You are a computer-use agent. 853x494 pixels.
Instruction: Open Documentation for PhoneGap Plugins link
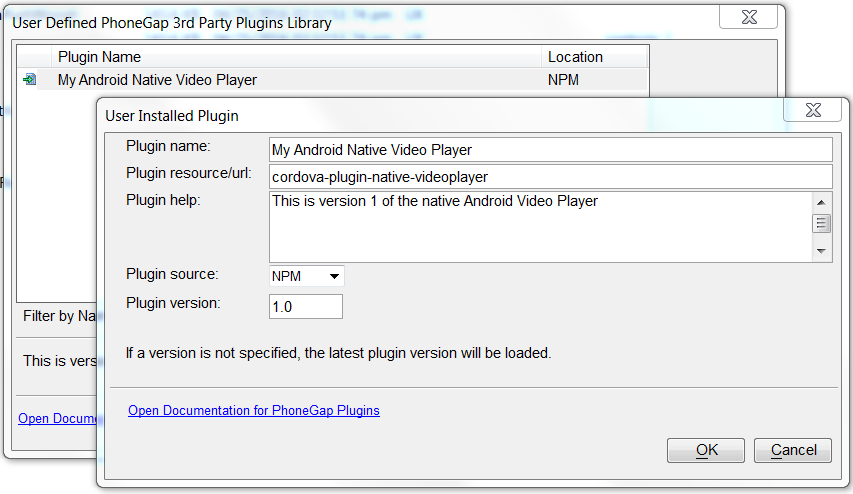[x=254, y=410]
